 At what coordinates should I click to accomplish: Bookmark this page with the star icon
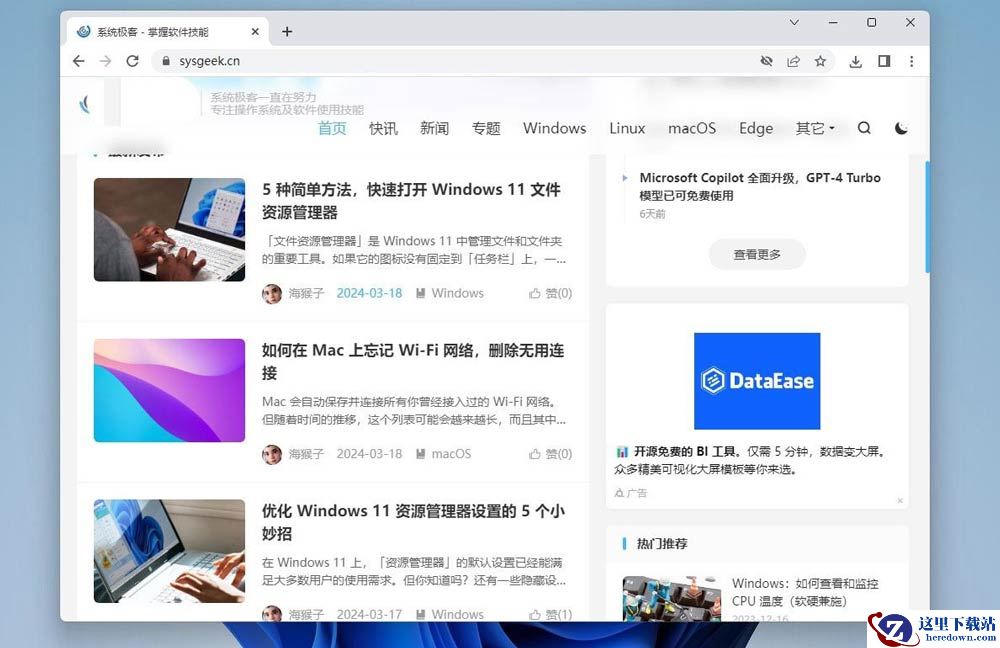(x=820, y=61)
